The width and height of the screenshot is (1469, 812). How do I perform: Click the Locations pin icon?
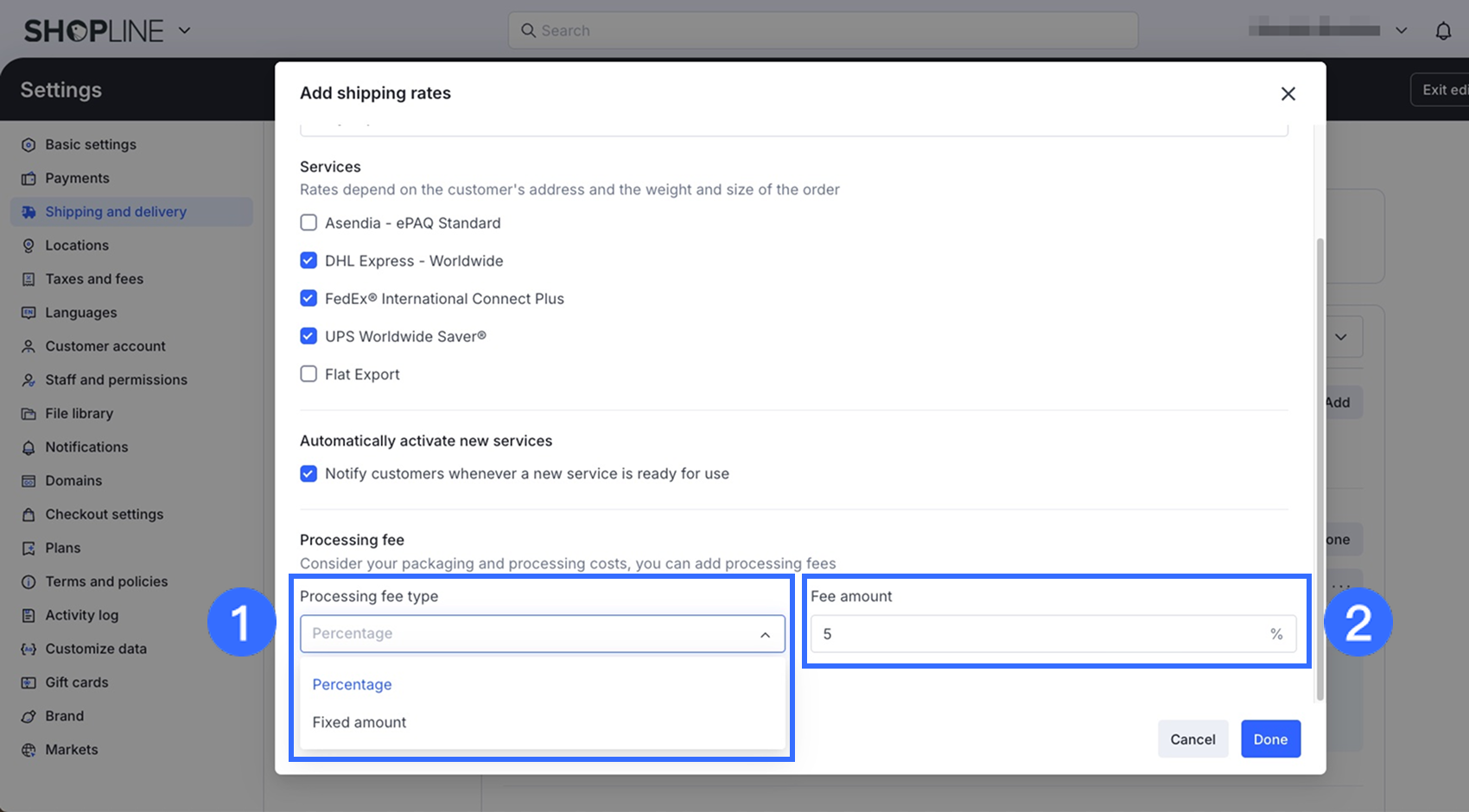[x=29, y=246]
